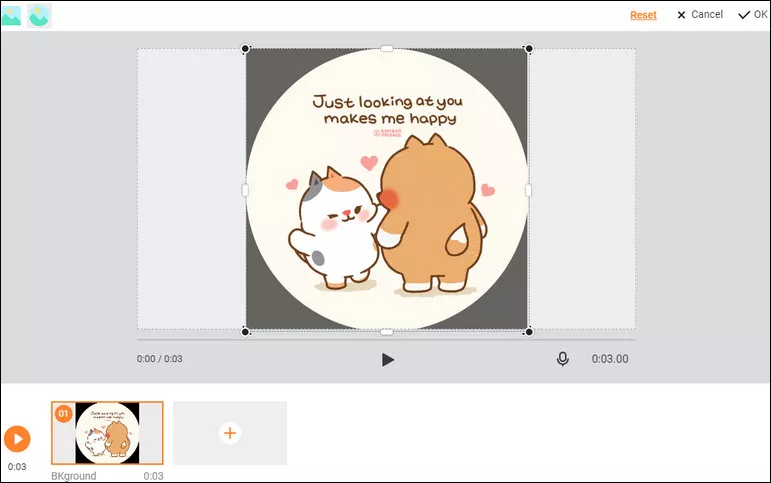Image resolution: width=771 pixels, height=483 pixels.
Task: Click the microphone record icon
Action: [563, 359]
